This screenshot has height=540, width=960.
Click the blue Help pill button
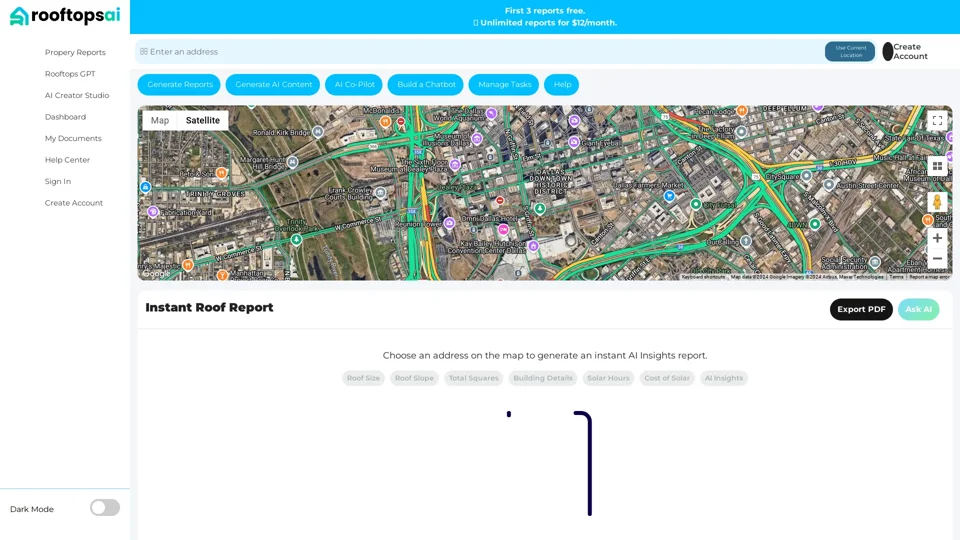click(x=562, y=84)
